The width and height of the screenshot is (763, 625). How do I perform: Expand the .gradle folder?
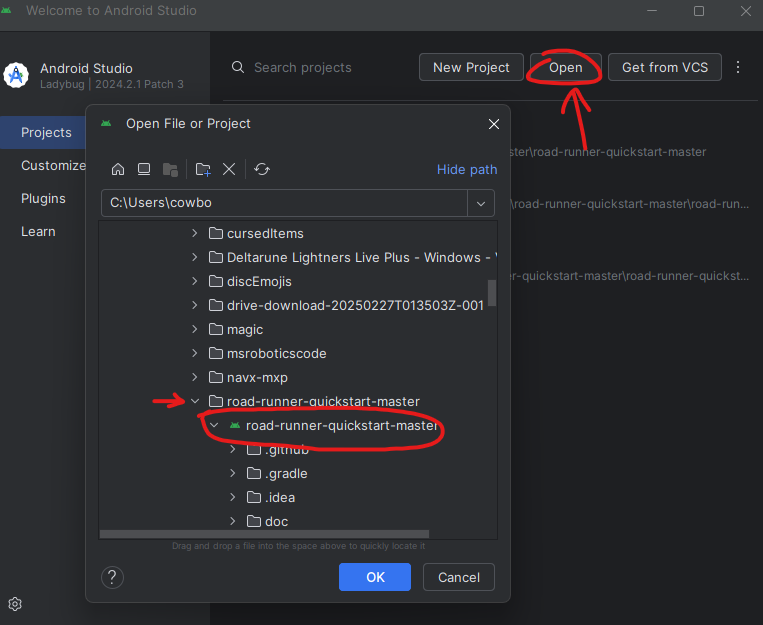(233, 473)
